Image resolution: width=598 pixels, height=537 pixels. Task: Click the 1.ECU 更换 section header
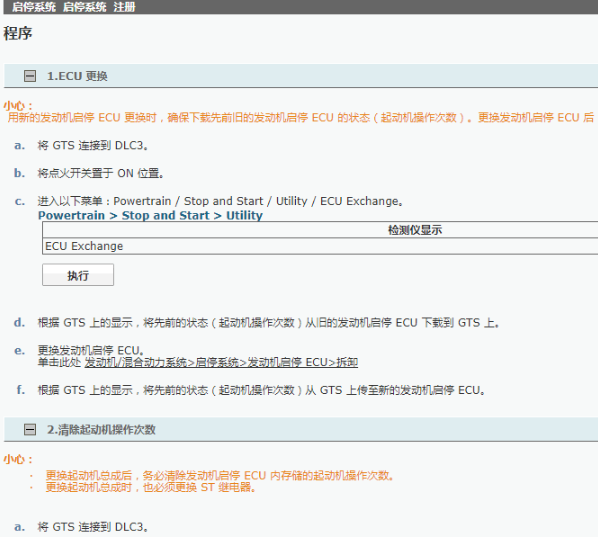click(301, 76)
